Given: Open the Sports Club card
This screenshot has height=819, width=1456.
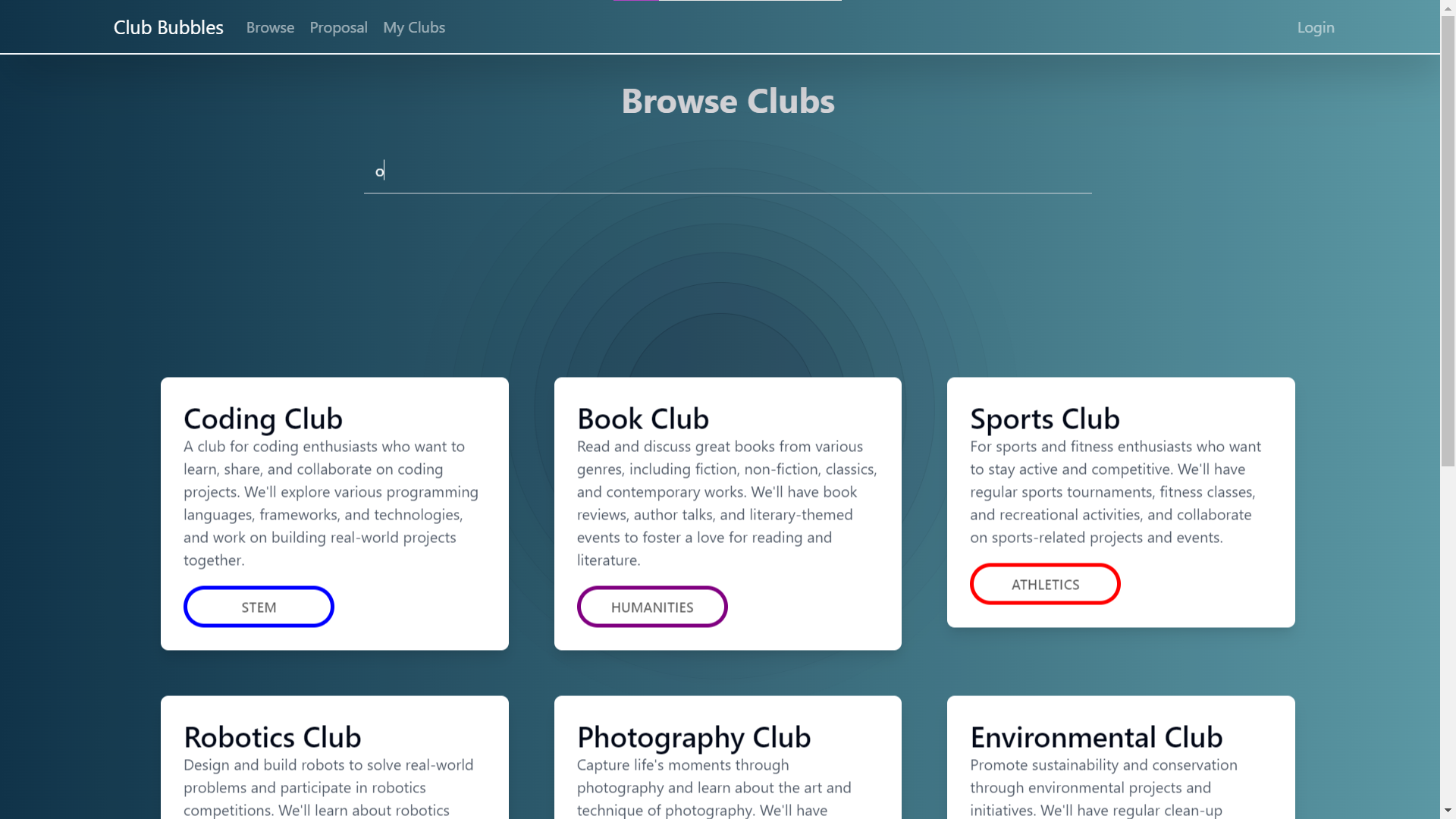Looking at the screenshot, I should pos(1120,501).
